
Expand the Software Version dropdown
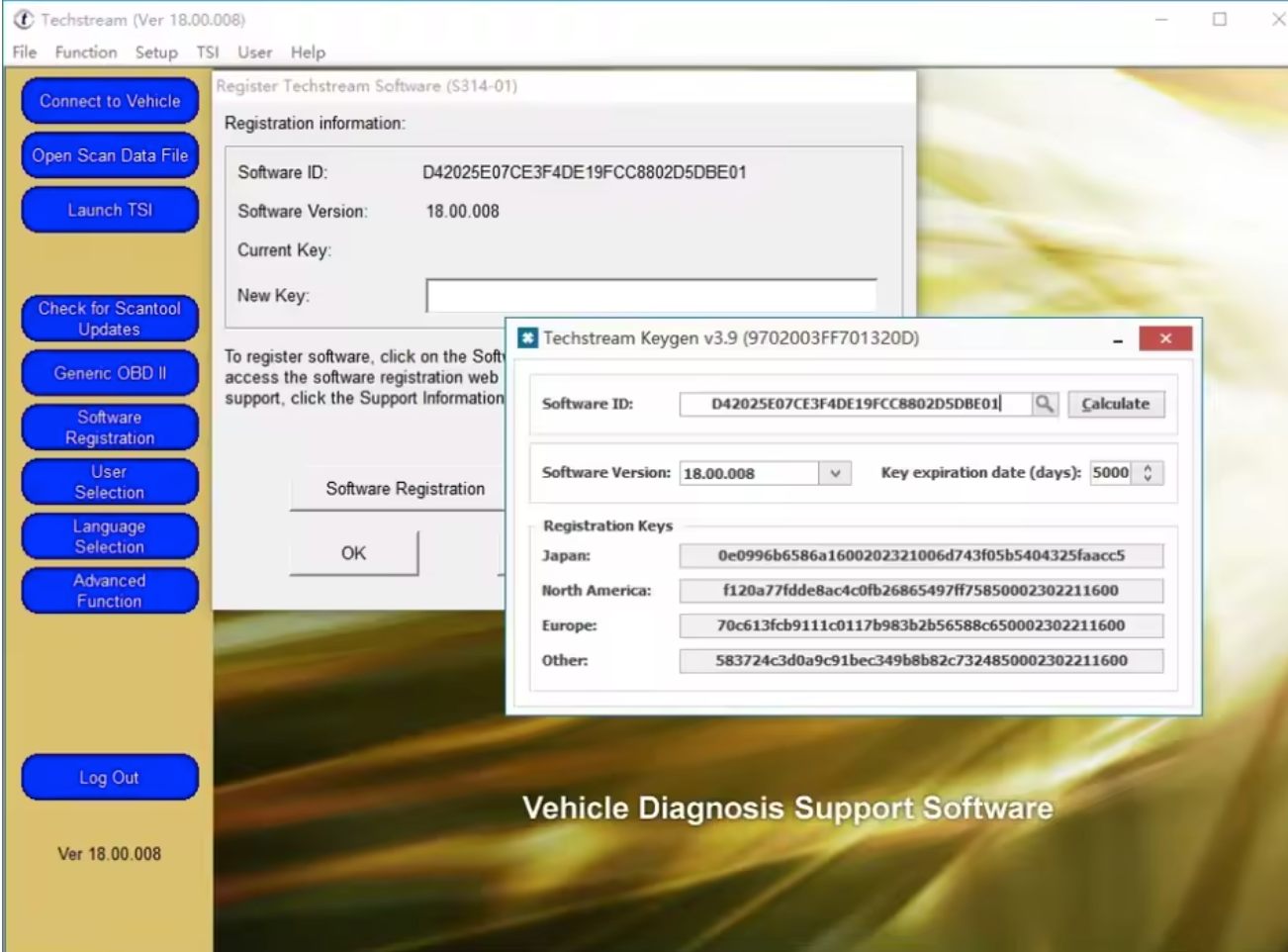835,473
